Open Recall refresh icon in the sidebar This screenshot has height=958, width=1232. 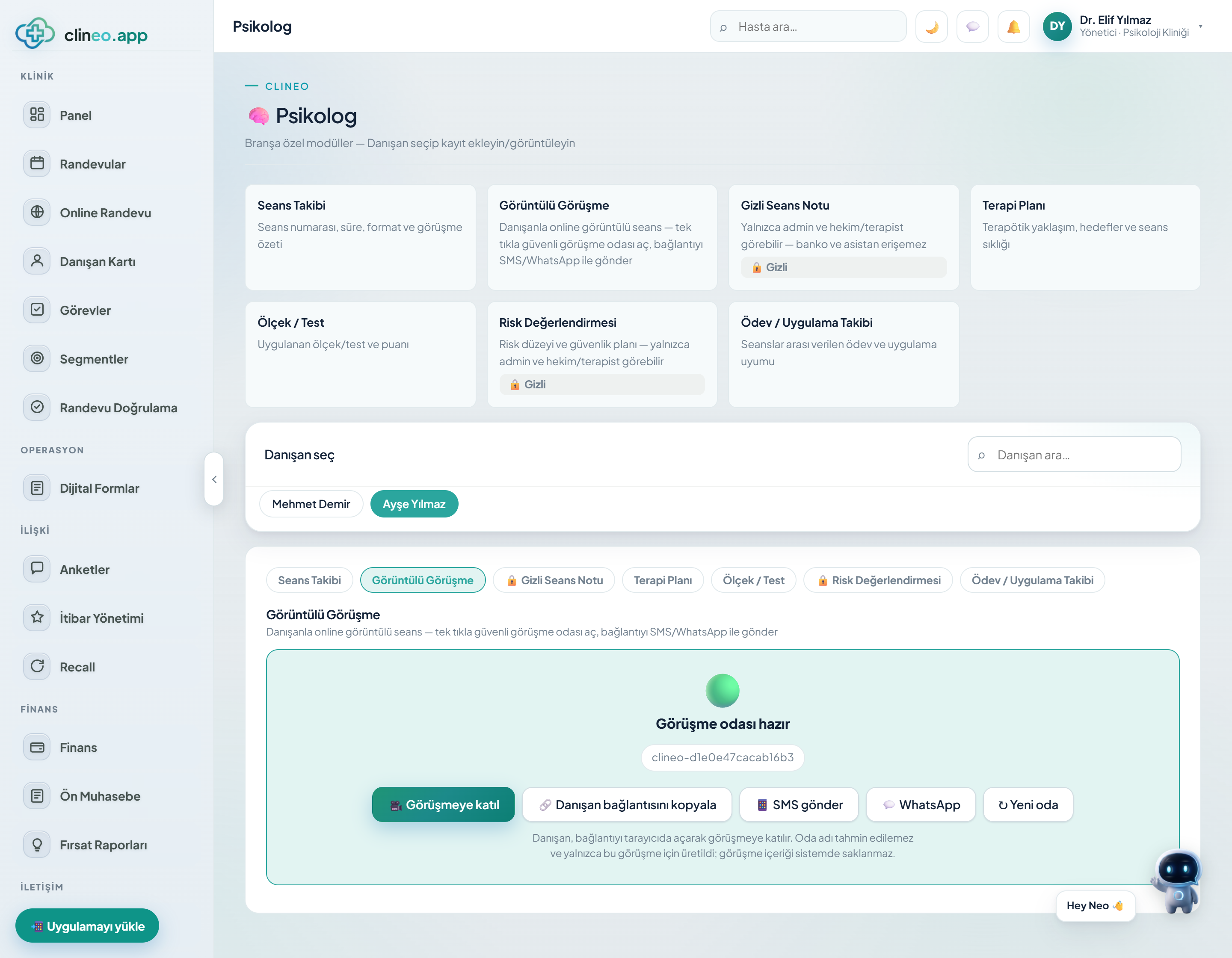[37, 666]
